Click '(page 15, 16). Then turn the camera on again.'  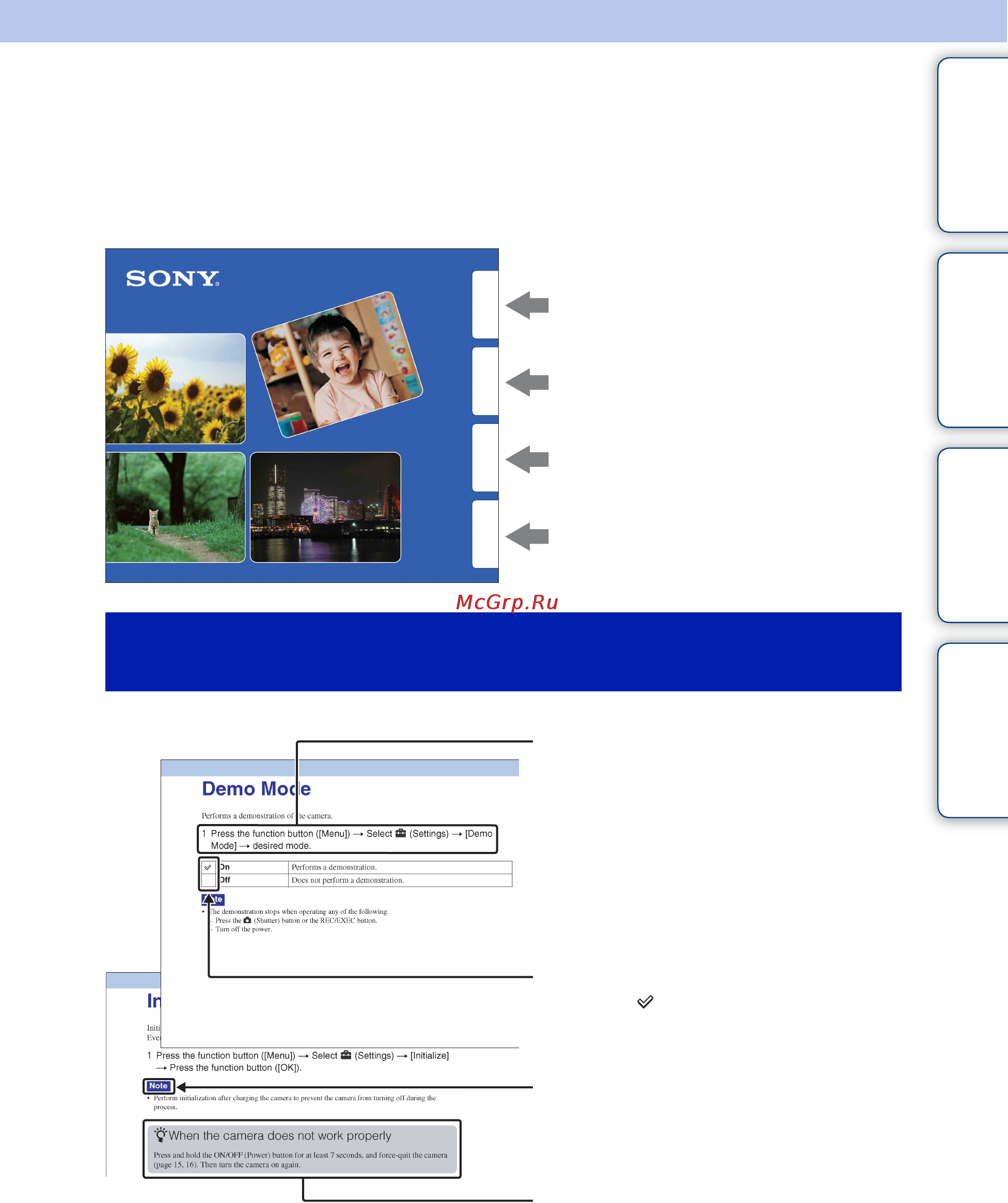tap(227, 1165)
